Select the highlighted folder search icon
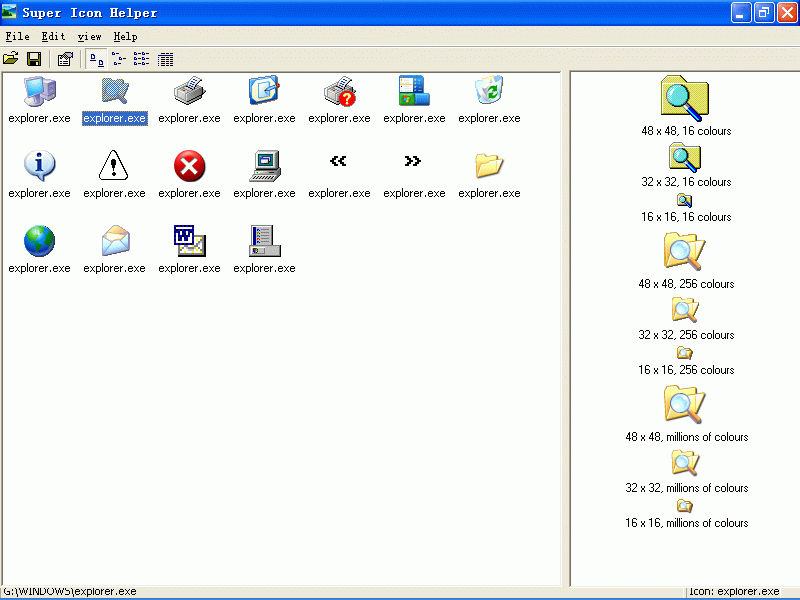Viewport: 800px width, 600px height. [115, 91]
